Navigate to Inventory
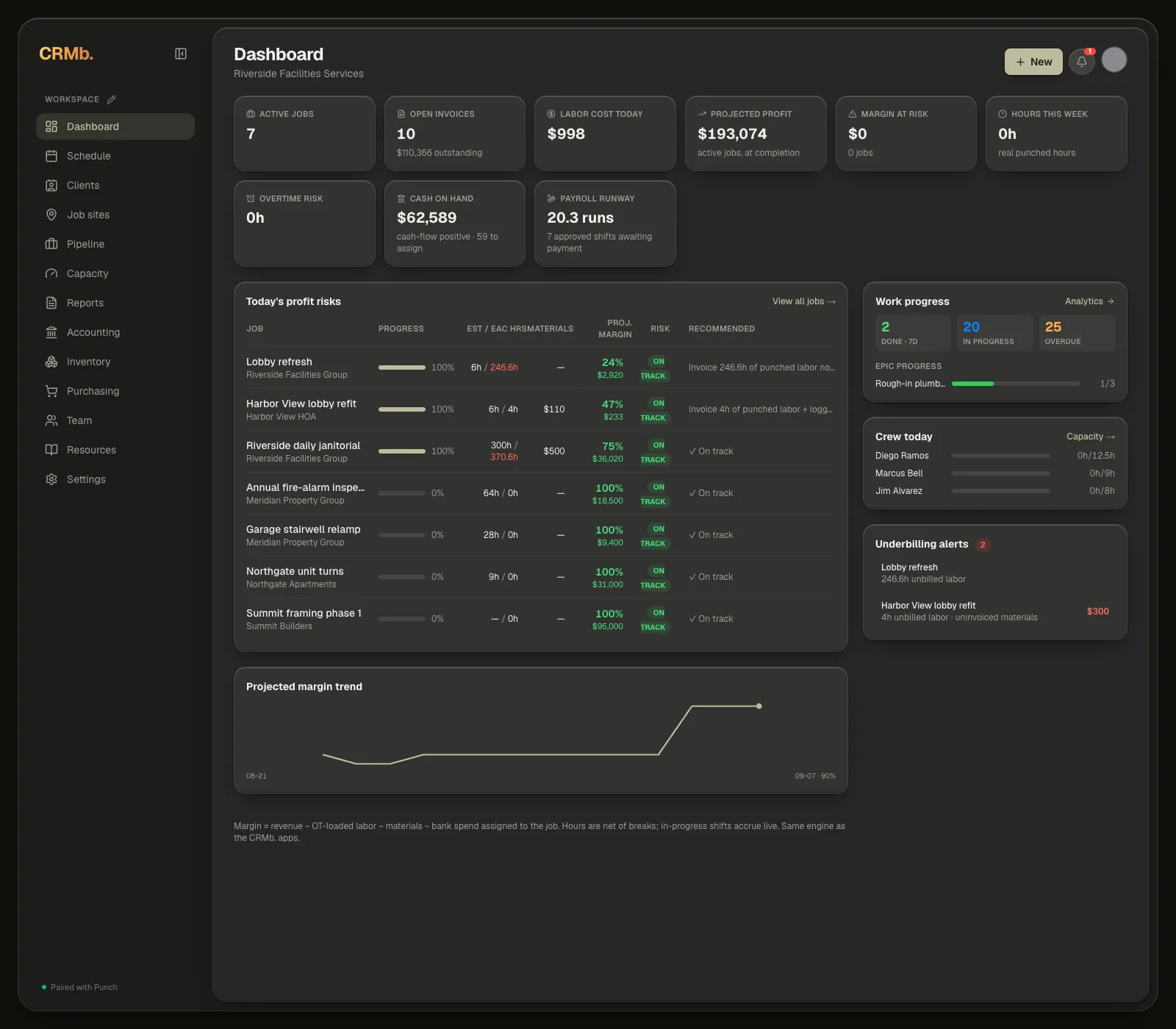This screenshot has height=1029, width=1176. (115, 362)
